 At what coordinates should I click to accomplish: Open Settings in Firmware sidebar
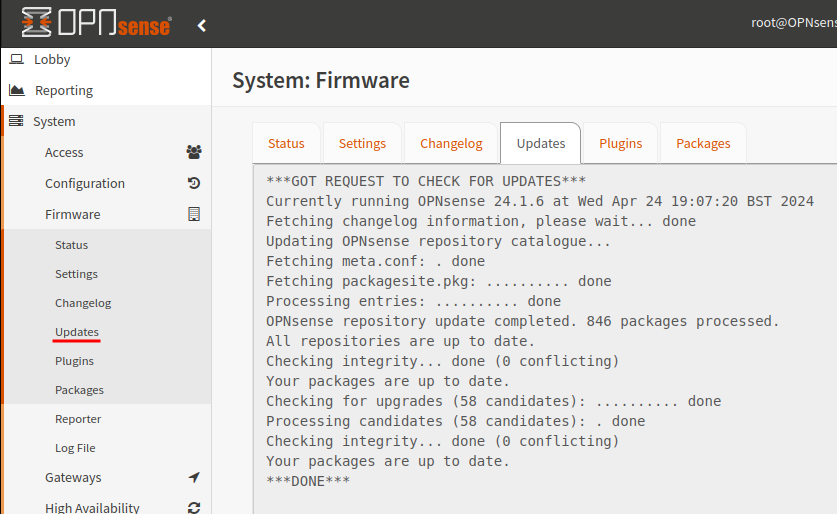tap(76, 274)
